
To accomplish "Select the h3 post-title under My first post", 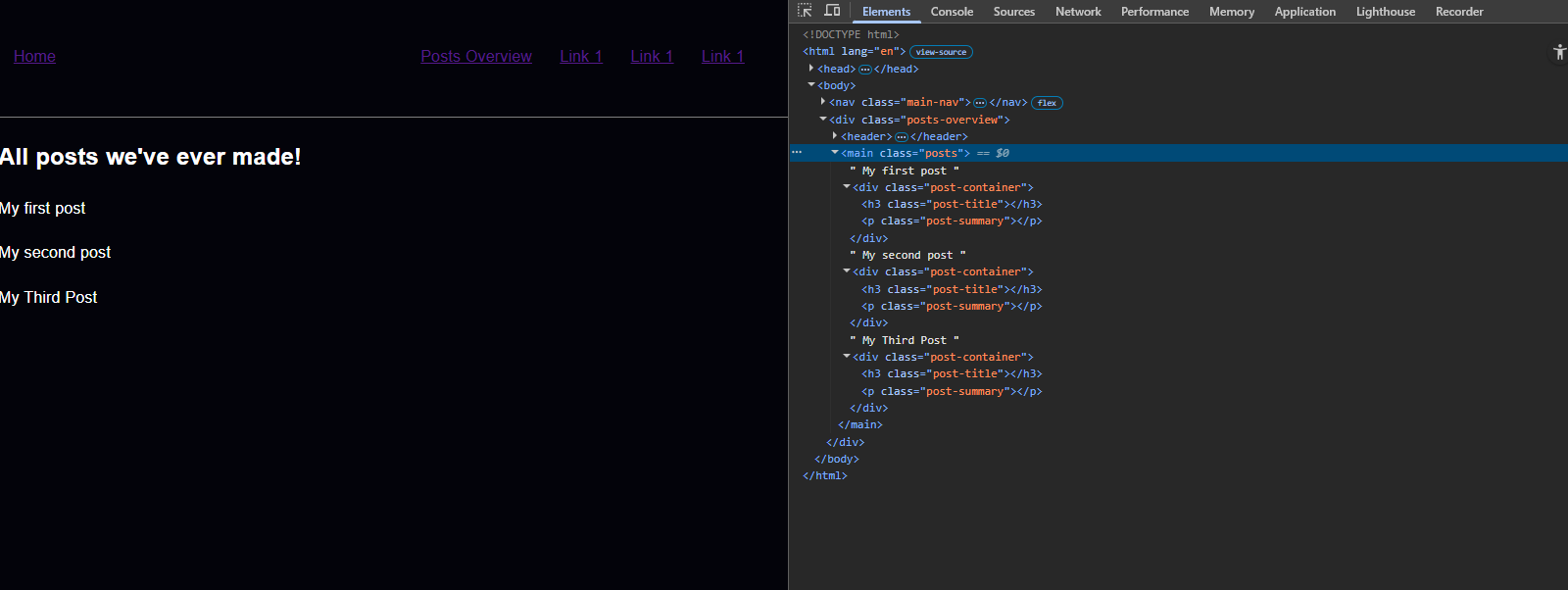I will [952, 204].
